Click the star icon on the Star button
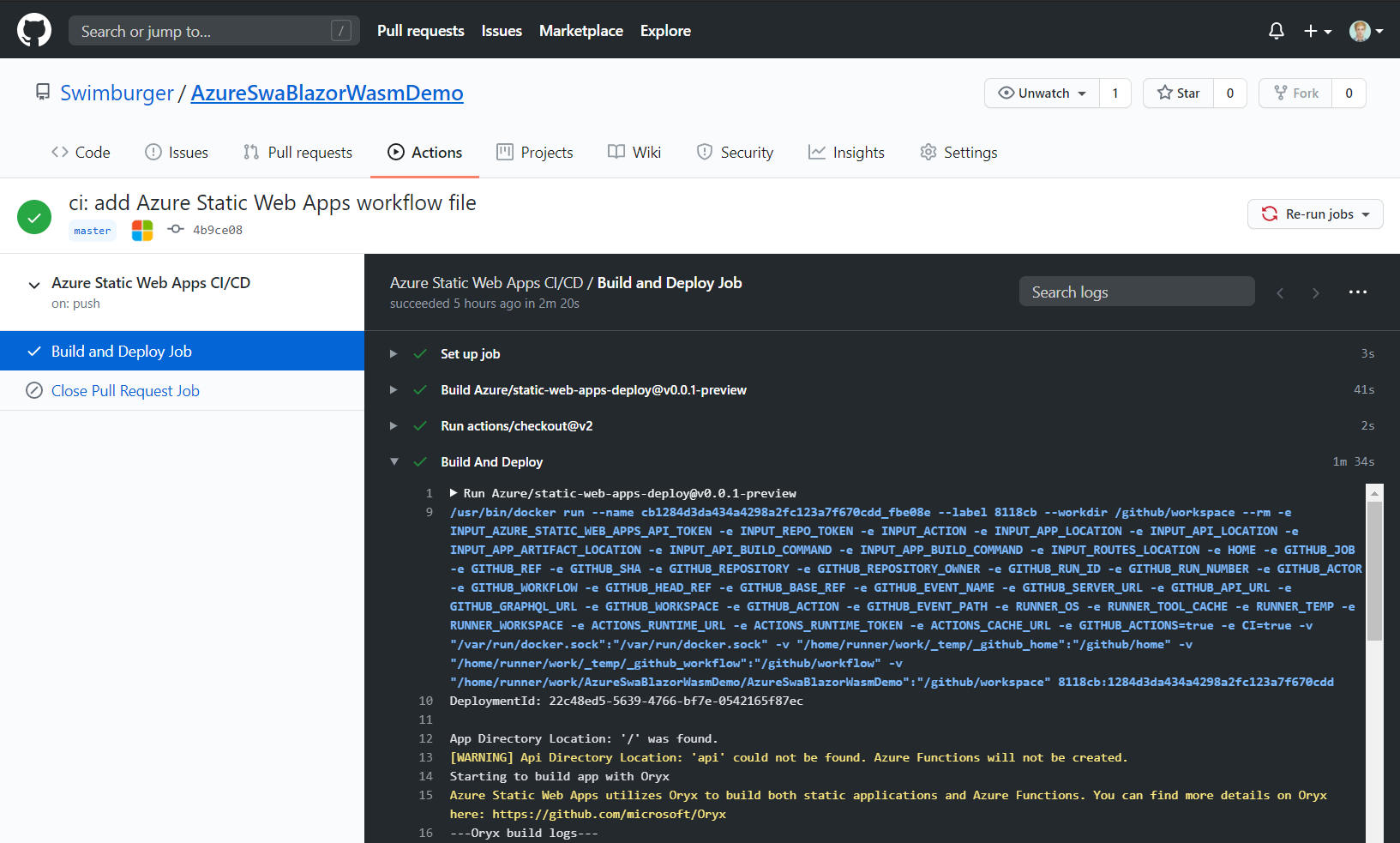 tap(1165, 93)
